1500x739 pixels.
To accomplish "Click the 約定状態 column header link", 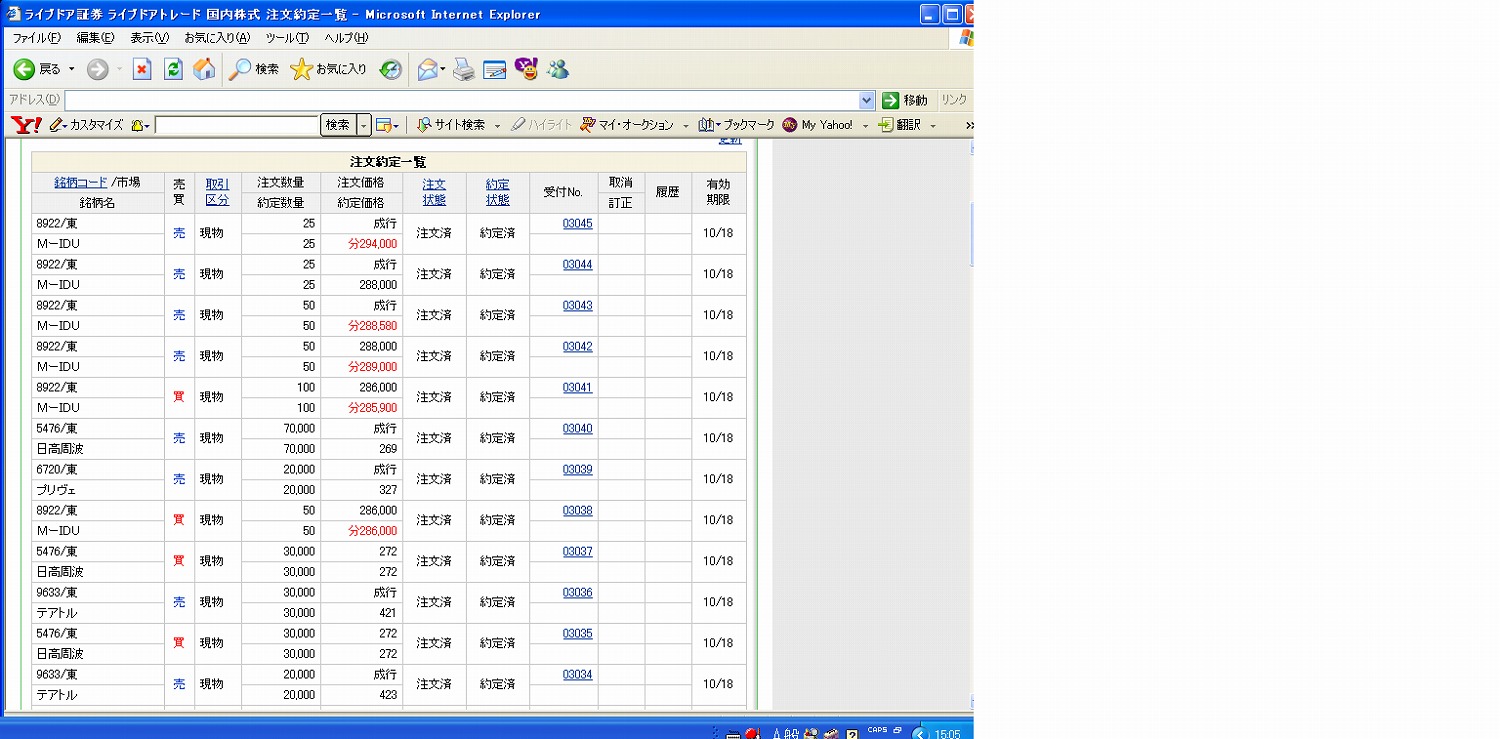I will coord(497,192).
